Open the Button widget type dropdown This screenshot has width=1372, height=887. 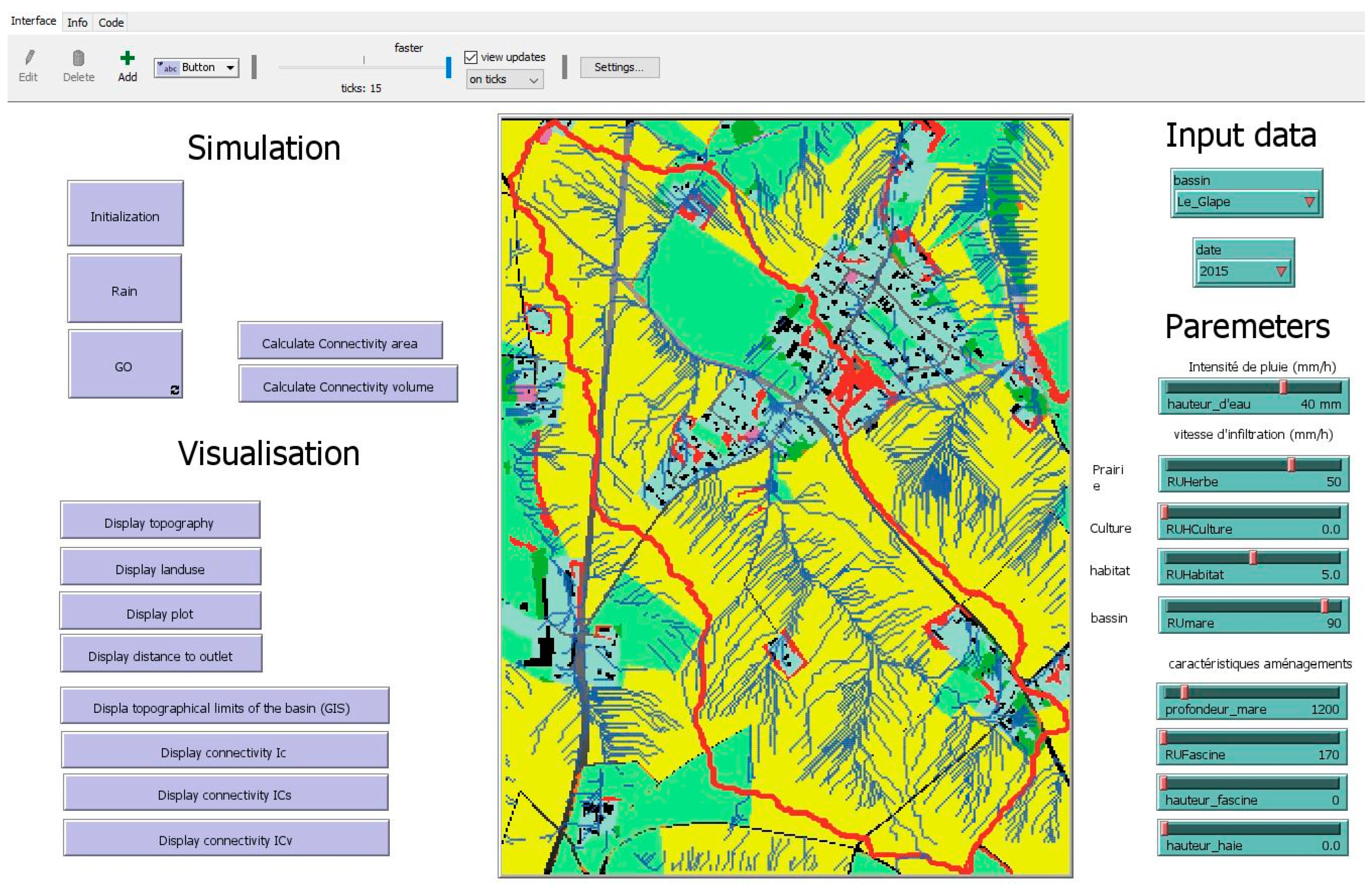pyautogui.click(x=196, y=67)
